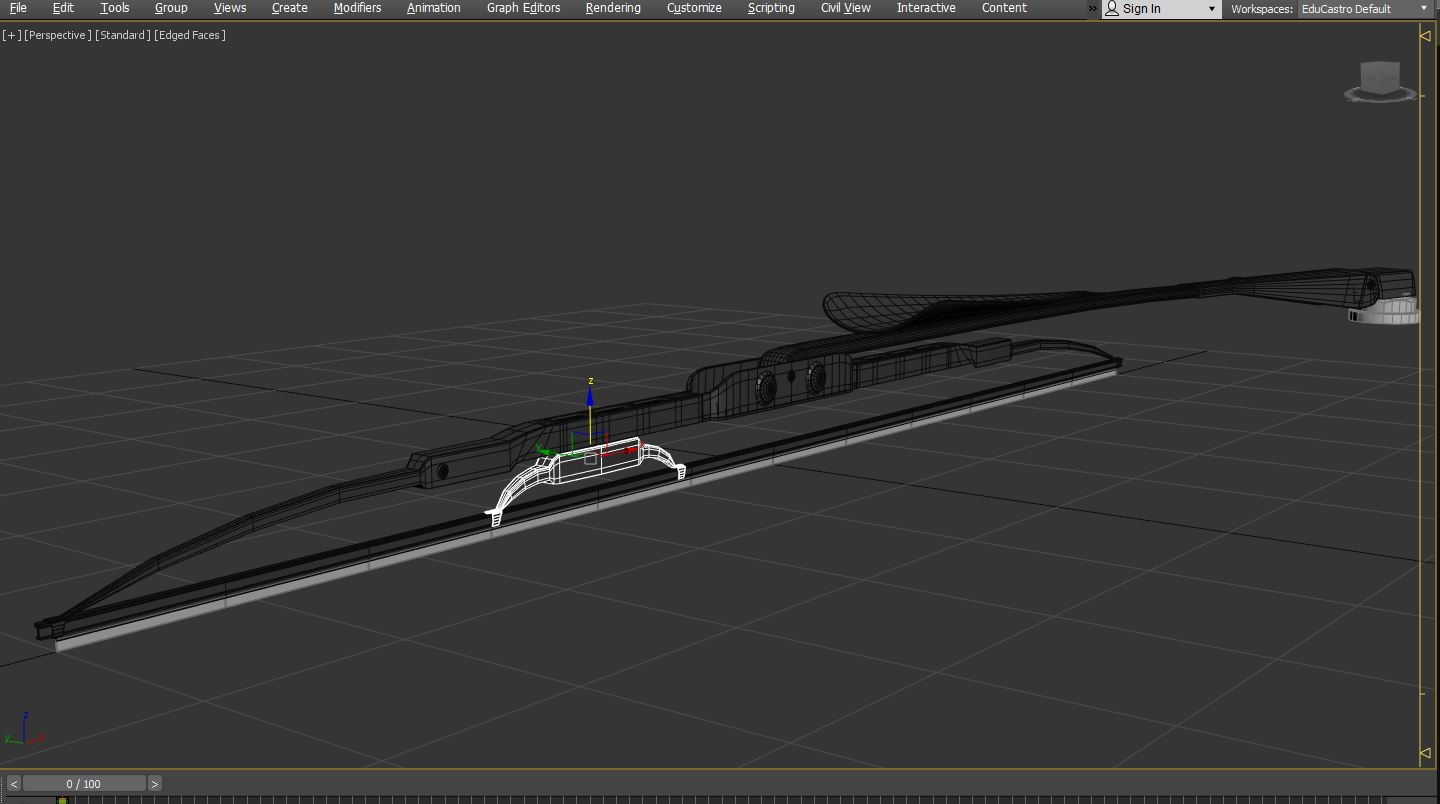The height and width of the screenshot is (804, 1440).
Task: Open the [Standard] shading quality menu
Action: pyautogui.click(x=123, y=35)
